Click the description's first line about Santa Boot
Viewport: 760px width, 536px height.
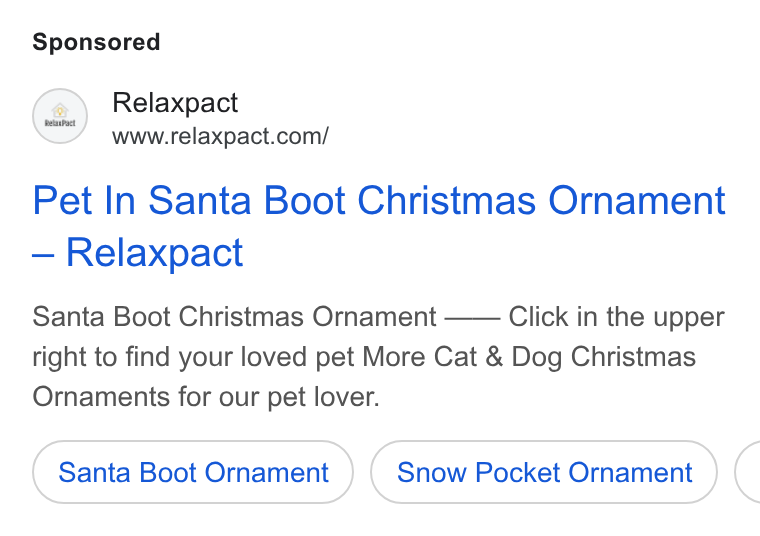pos(379,317)
